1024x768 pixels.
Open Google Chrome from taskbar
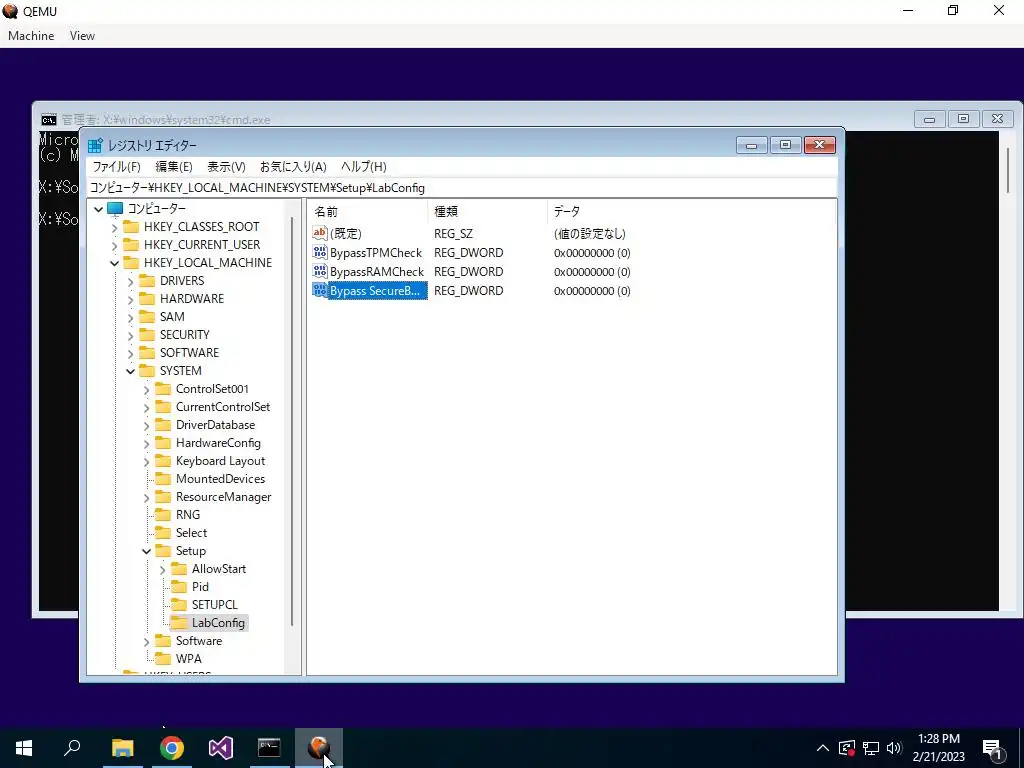coord(172,748)
